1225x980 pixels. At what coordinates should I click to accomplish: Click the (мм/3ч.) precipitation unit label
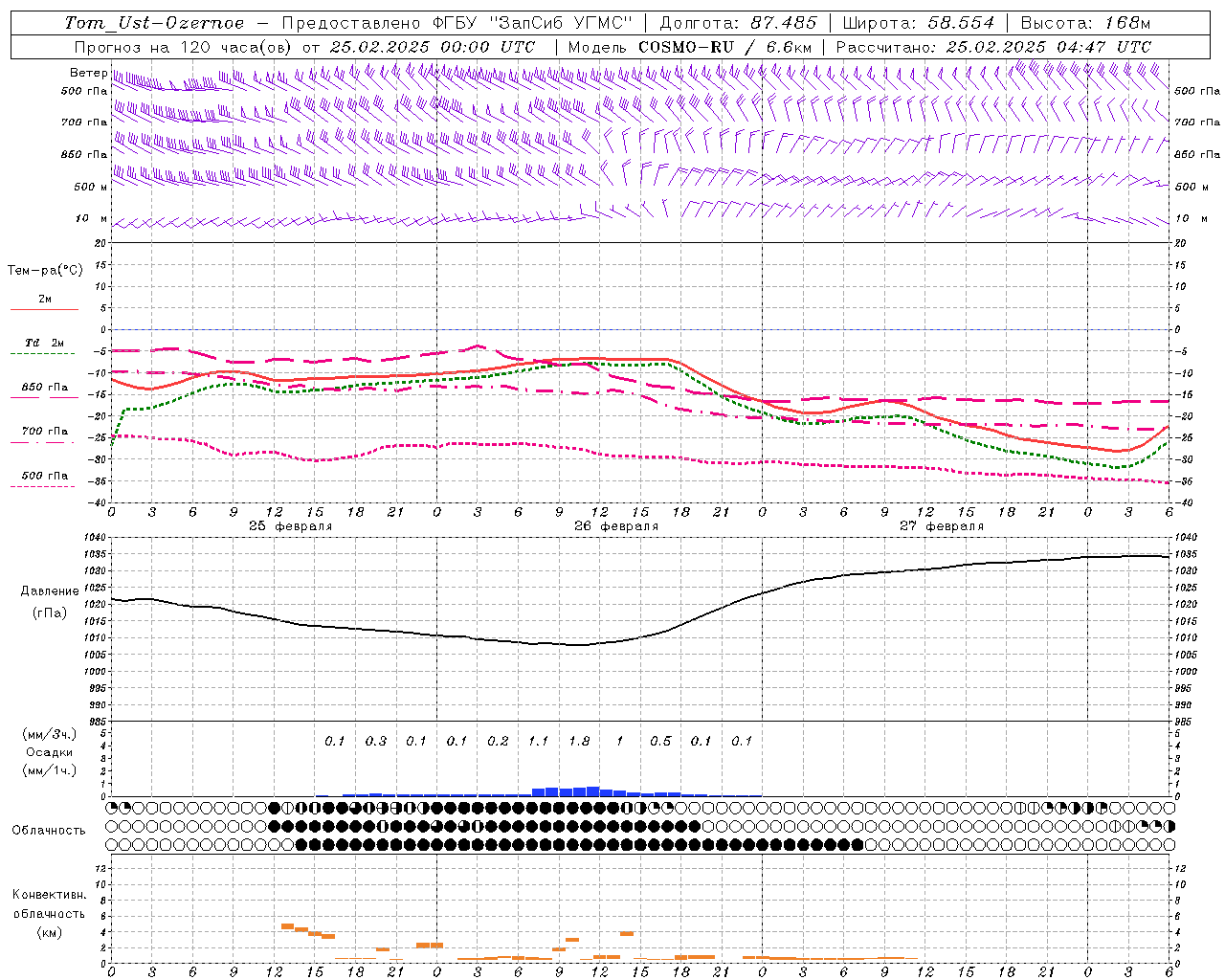click(49, 734)
